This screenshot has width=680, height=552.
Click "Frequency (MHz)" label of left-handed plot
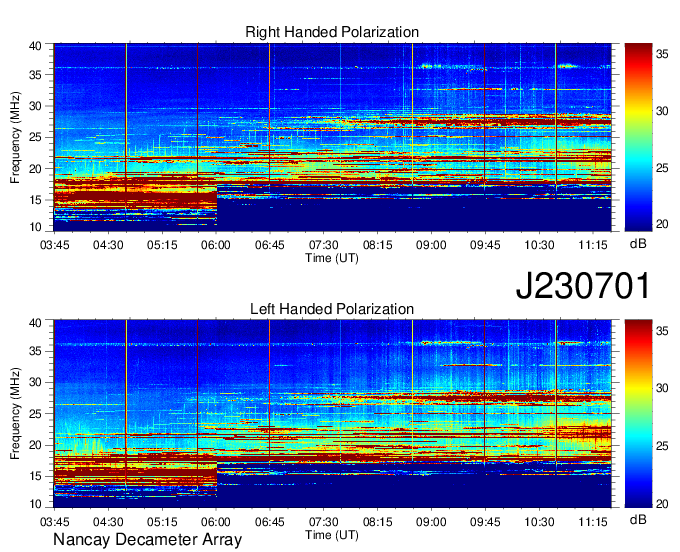tap(15, 414)
